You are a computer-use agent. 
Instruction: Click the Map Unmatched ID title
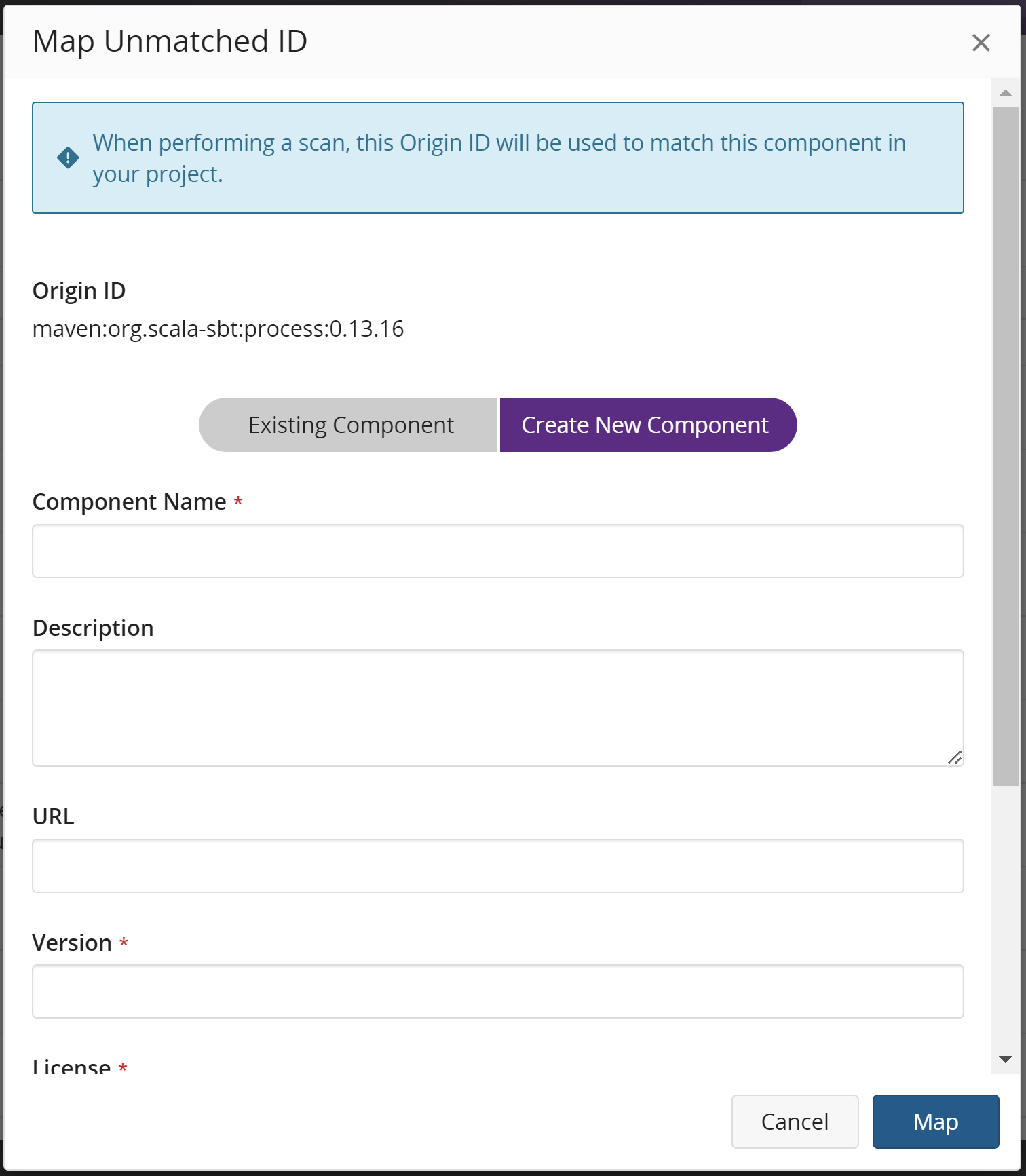pyautogui.click(x=170, y=41)
